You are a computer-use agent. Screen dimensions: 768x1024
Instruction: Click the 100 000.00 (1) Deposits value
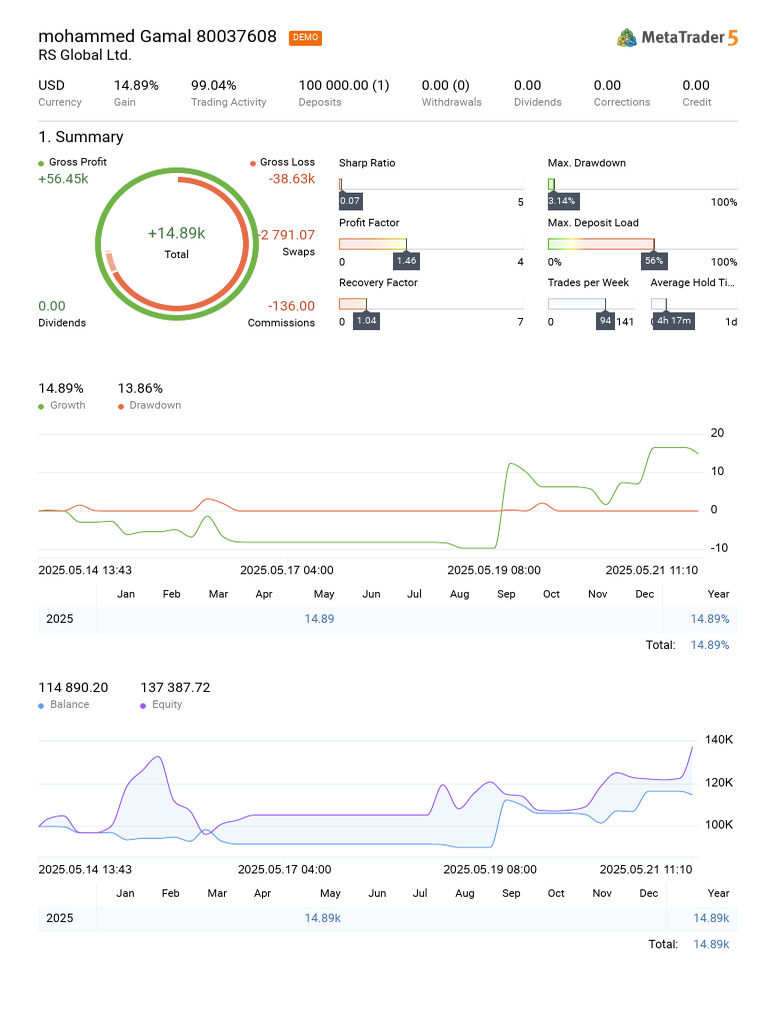click(344, 86)
